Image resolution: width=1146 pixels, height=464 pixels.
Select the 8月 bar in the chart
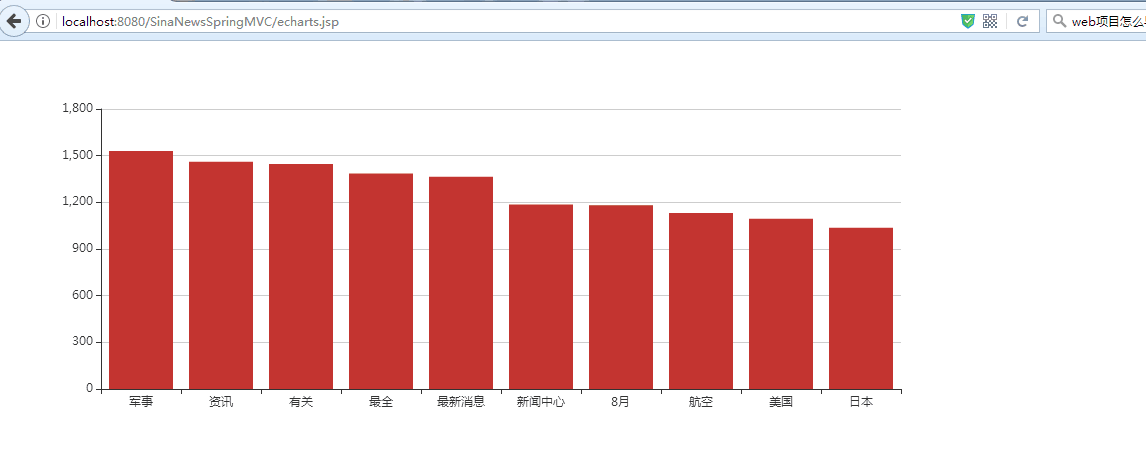tap(621, 297)
